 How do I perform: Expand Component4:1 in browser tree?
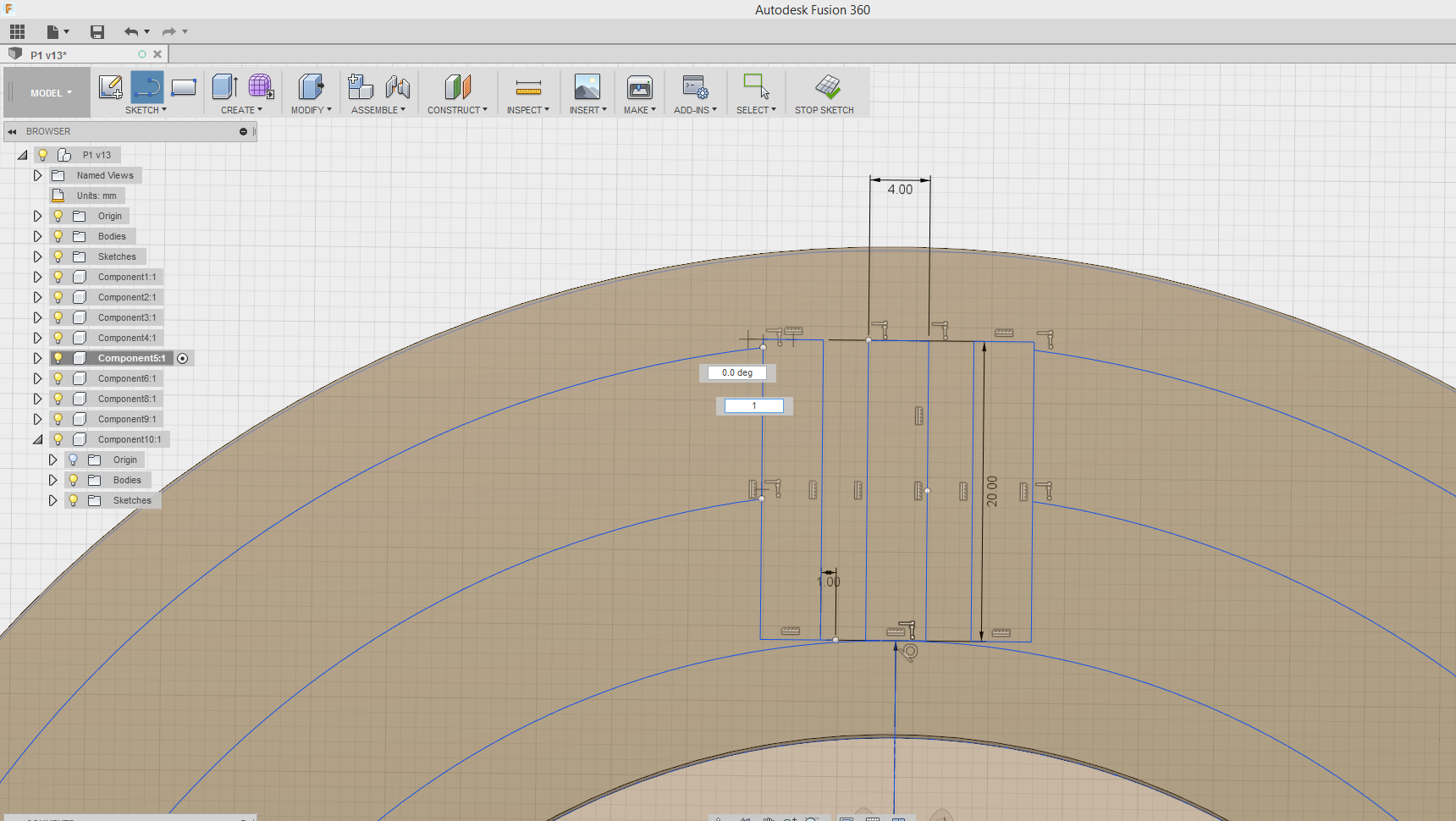(37, 338)
